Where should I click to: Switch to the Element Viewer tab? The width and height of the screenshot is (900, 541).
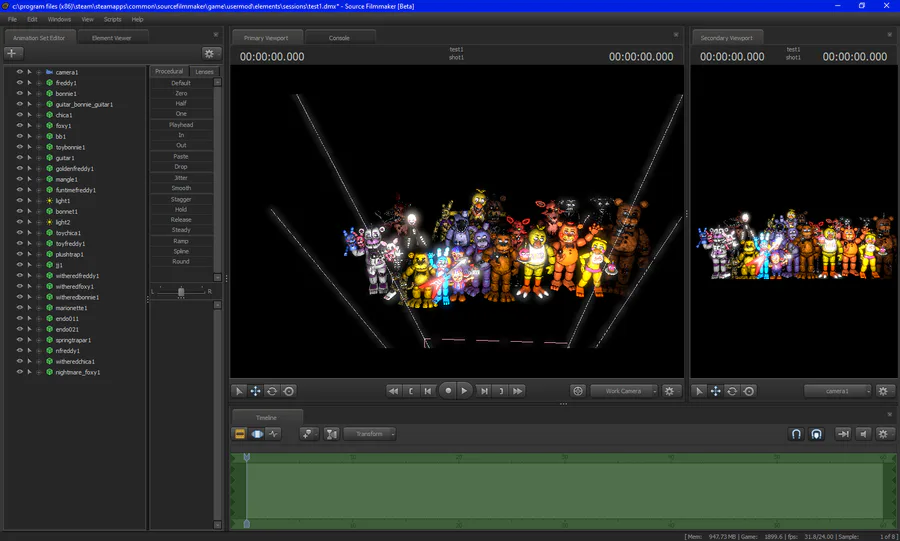point(112,38)
